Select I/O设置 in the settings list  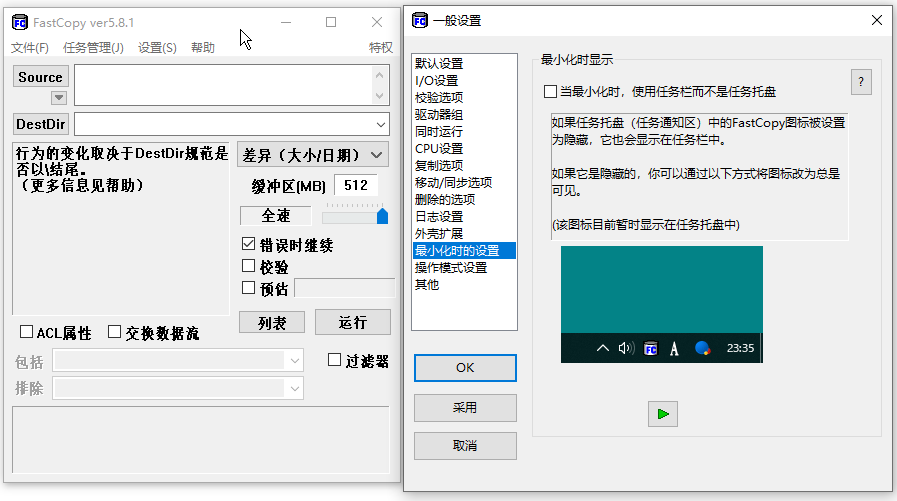click(464, 81)
